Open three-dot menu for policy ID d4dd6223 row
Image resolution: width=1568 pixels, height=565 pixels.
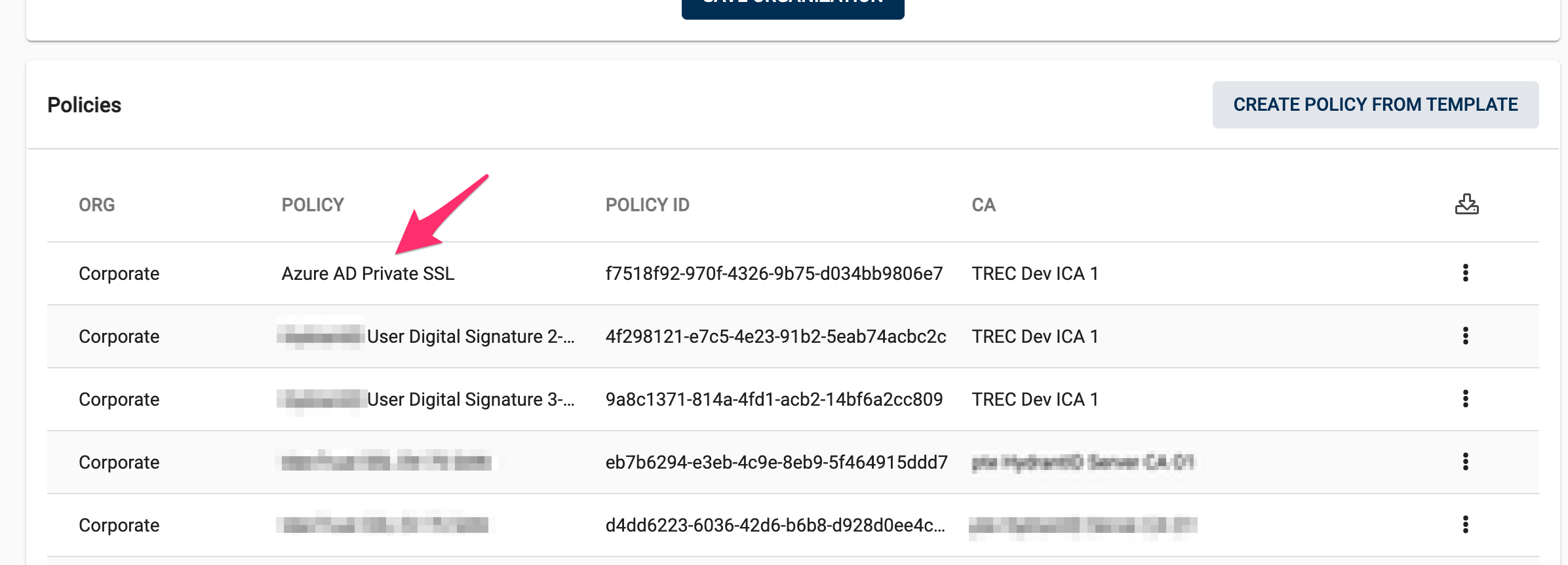tap(1466, 524)
